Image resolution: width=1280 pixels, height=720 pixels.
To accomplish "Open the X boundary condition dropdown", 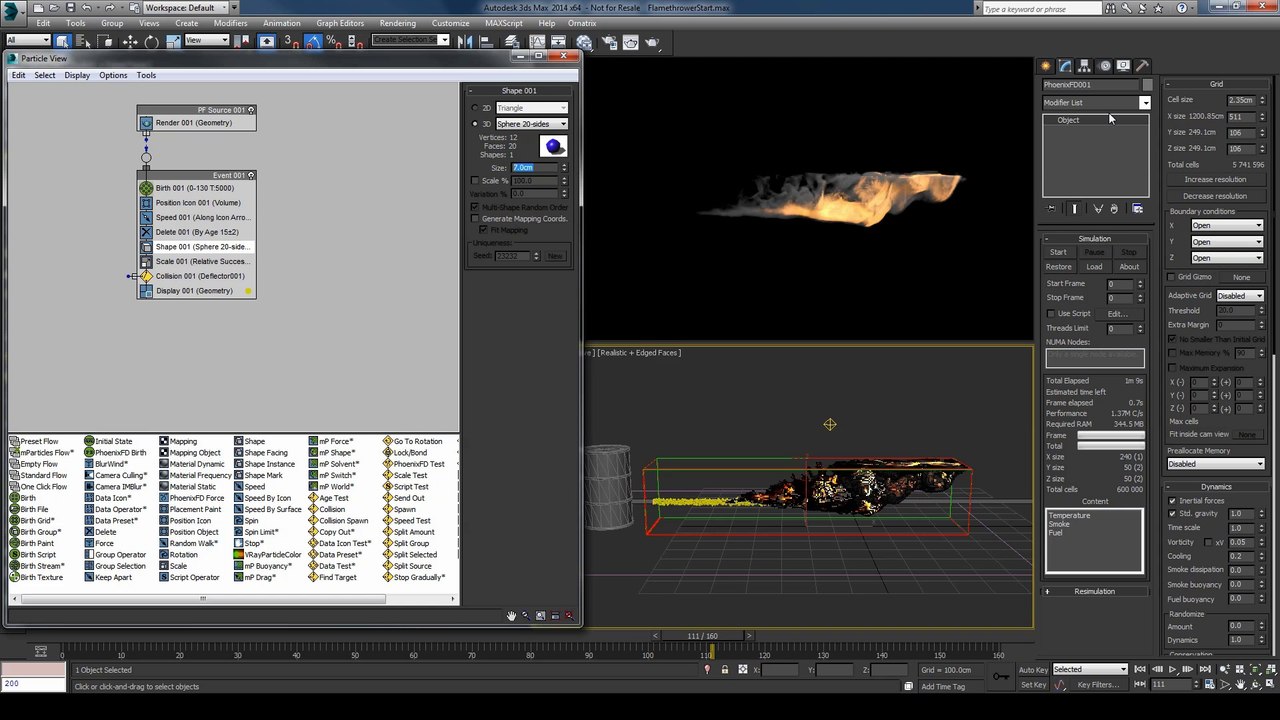I will pos(1227,226).
